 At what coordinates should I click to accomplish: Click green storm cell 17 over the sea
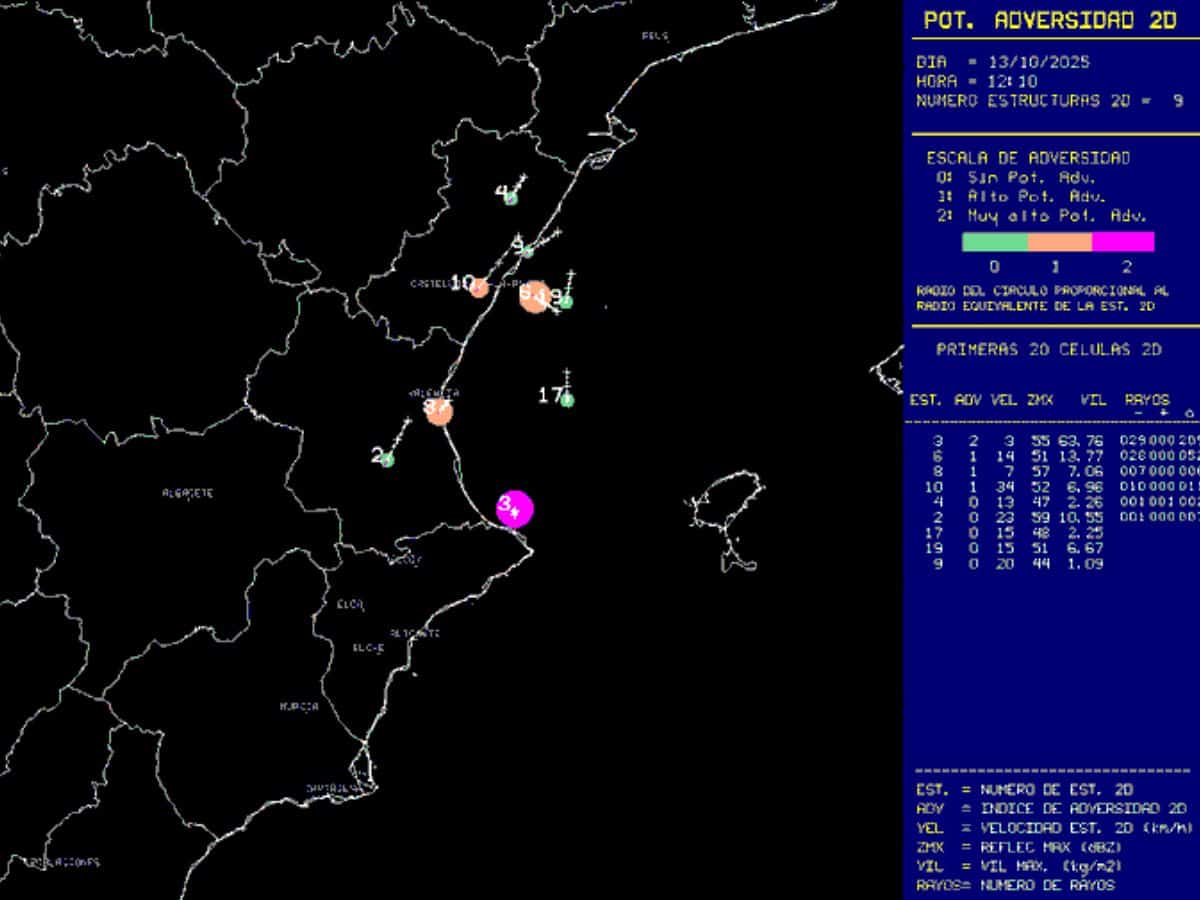coord(567,400)
